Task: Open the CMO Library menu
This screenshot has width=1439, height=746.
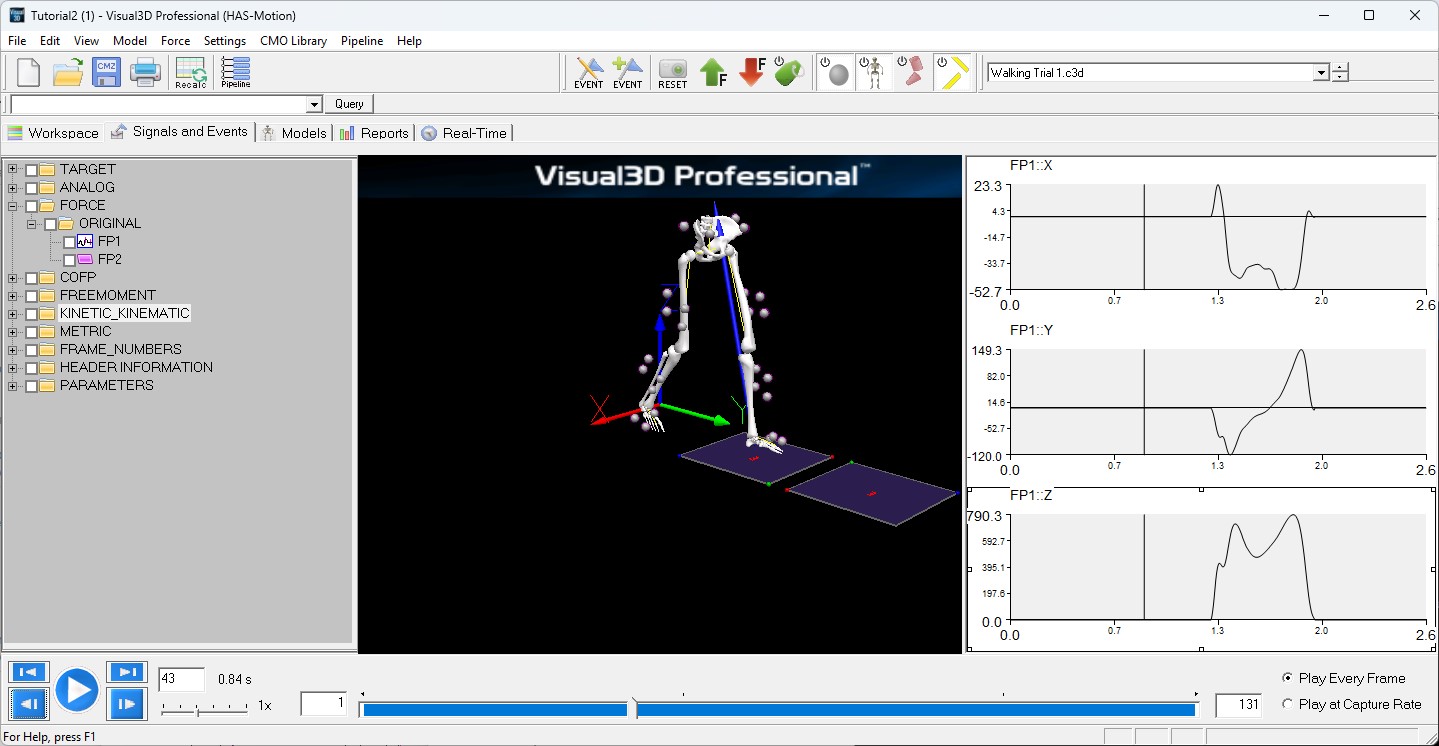Action: click(x=293, y=41)
